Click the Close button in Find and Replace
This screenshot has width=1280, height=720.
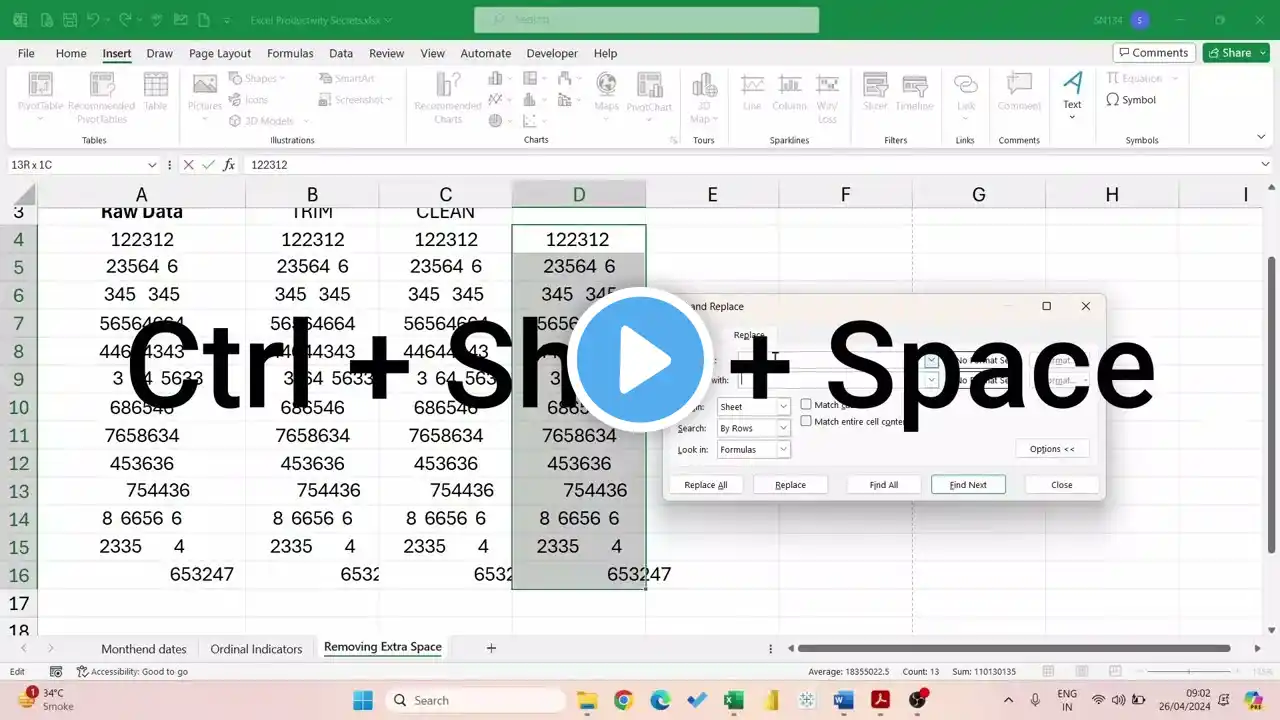pos(1062,485)
